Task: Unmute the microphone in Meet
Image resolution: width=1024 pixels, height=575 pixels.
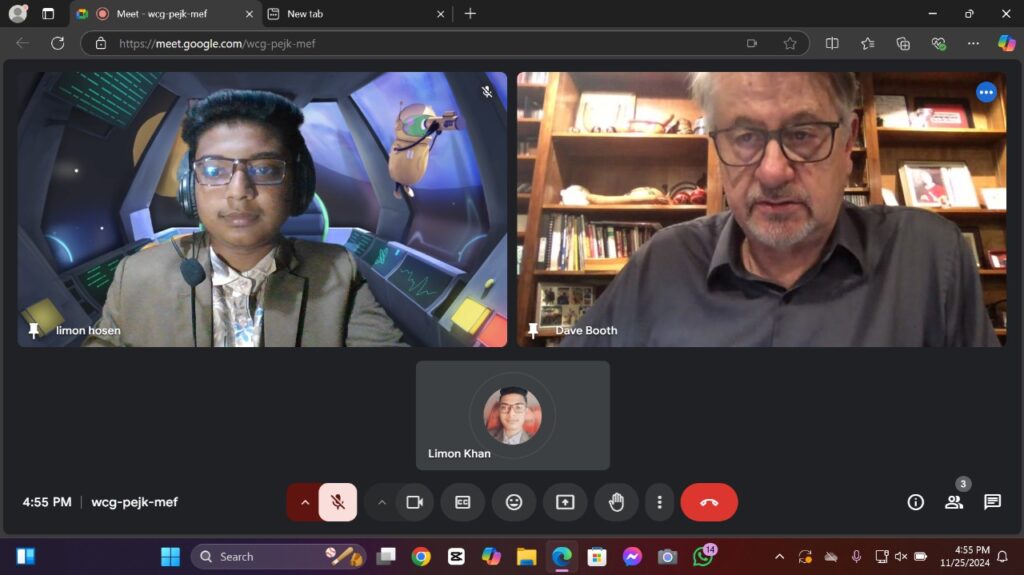Action: [x=338, y=502]
